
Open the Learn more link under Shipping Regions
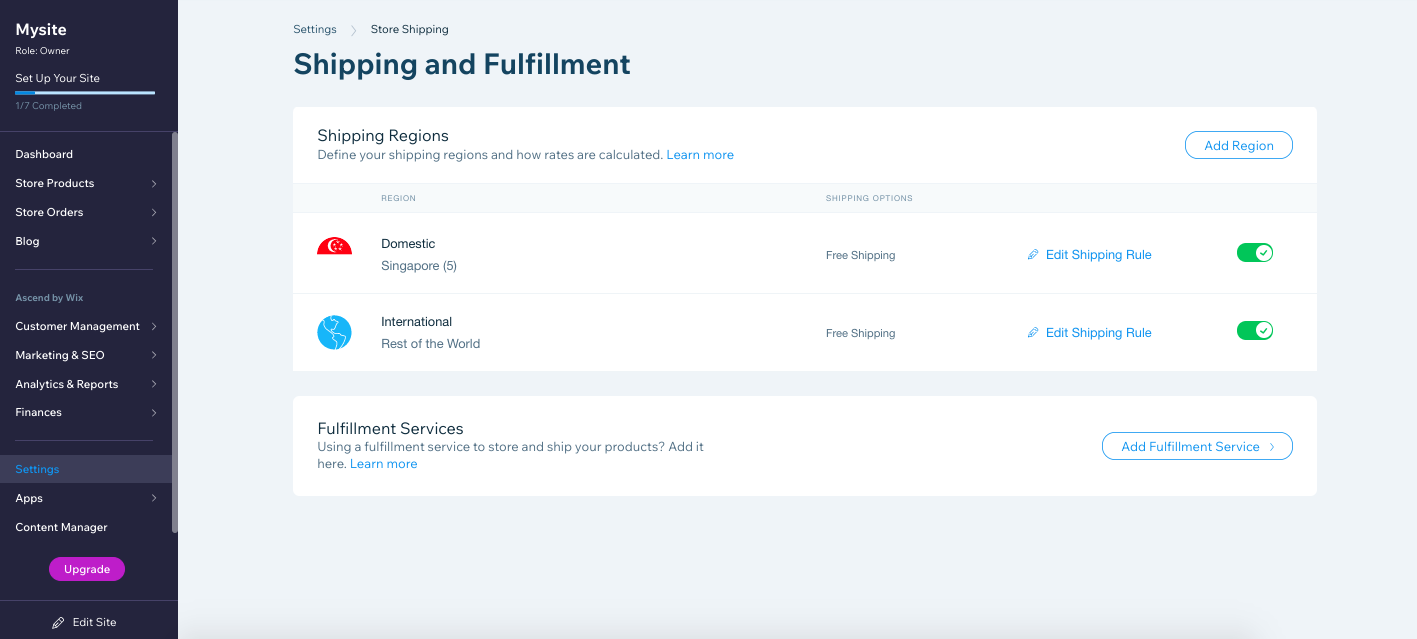[700, 155]
